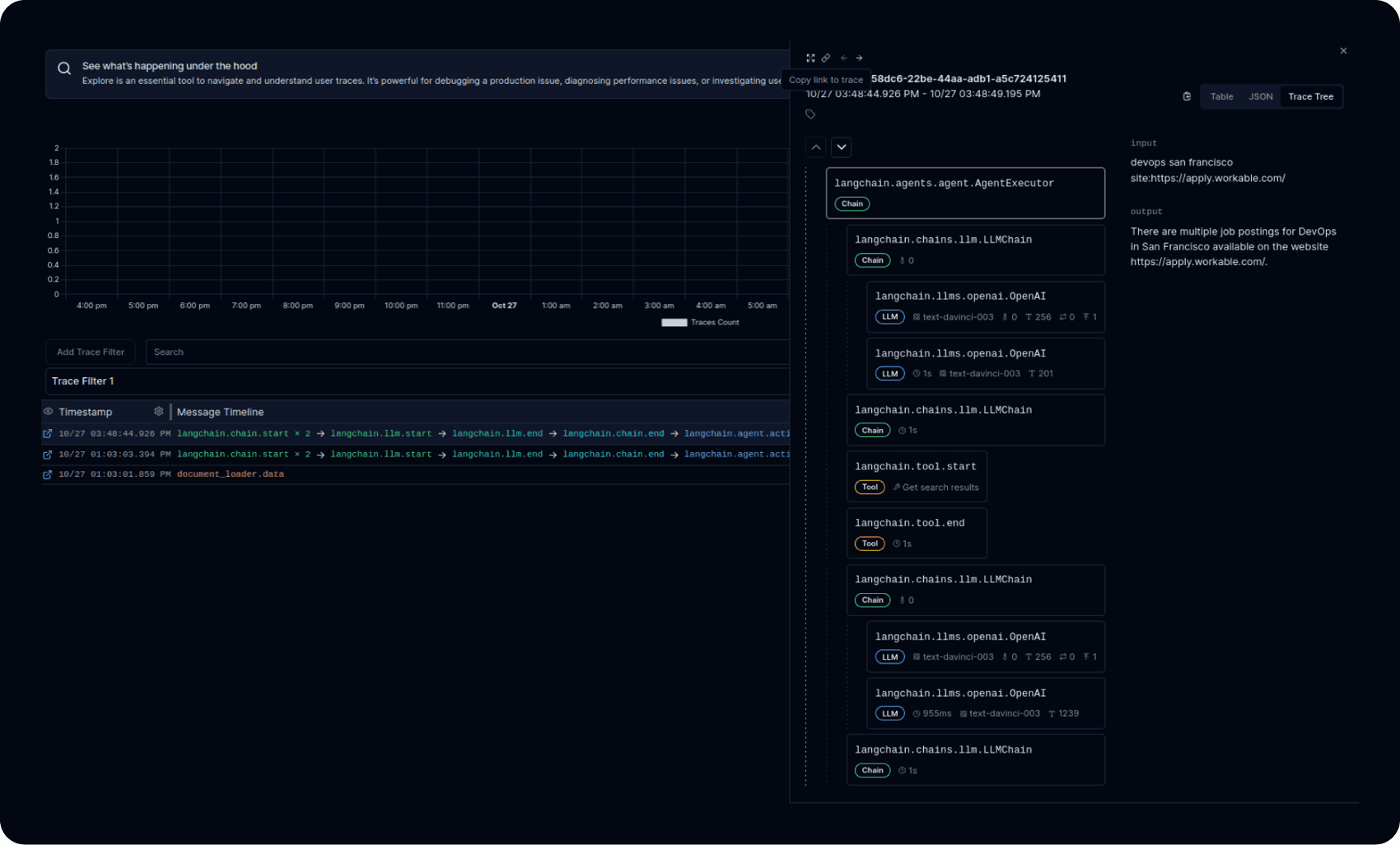Open last LLMChain node at bottom

(x=976, y=759)
